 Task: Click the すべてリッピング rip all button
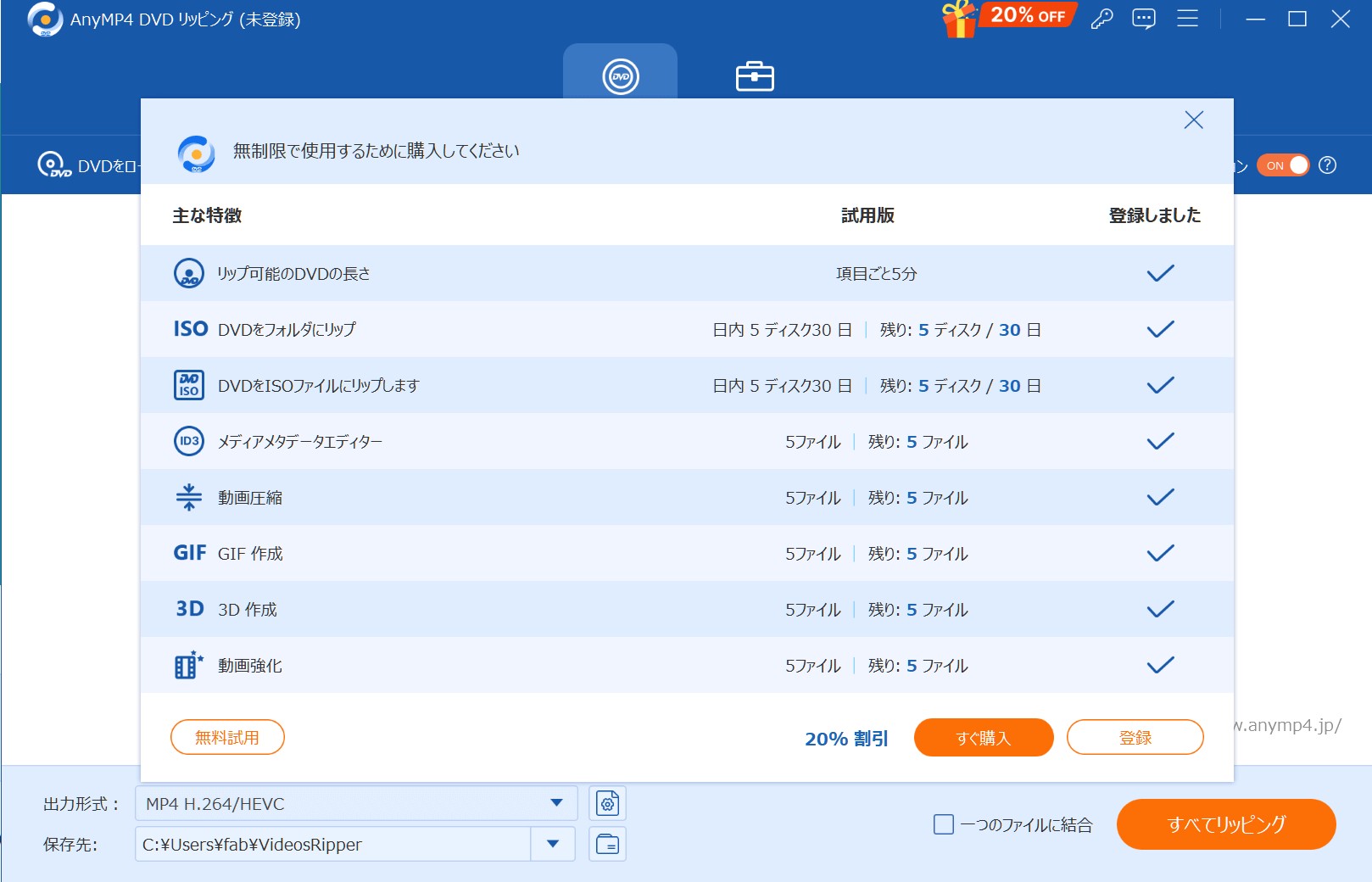[x=1225, y=824]
